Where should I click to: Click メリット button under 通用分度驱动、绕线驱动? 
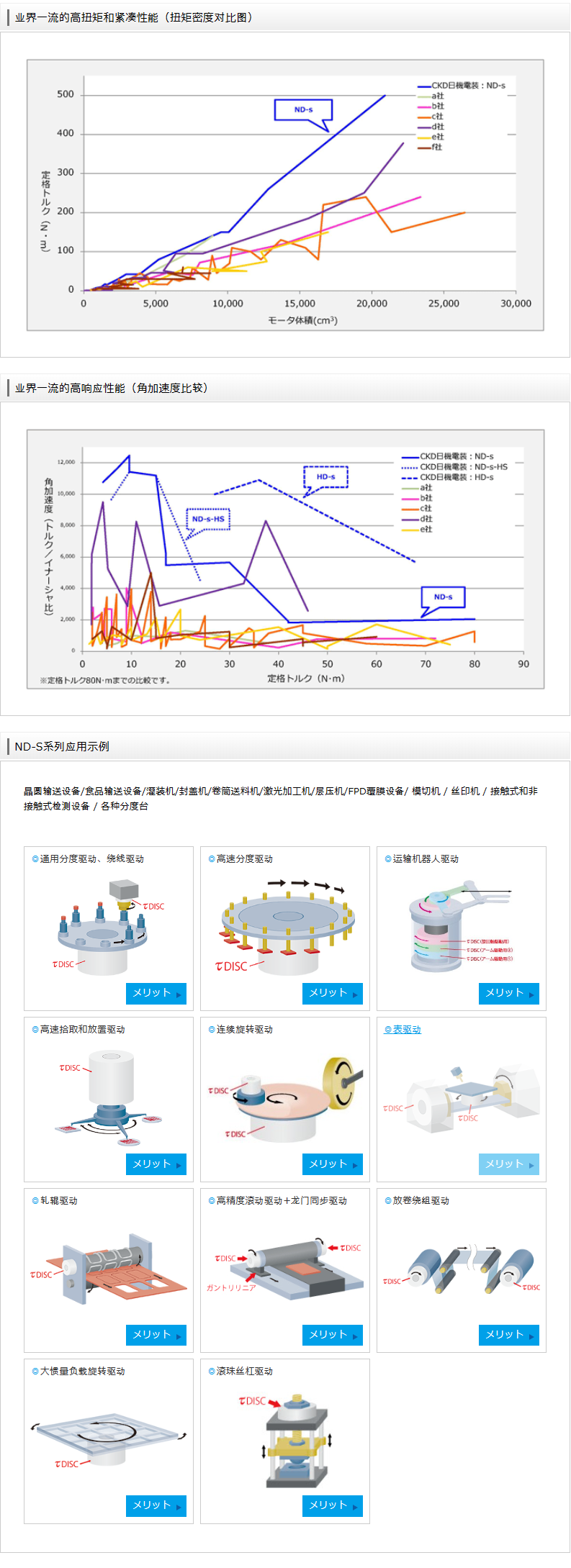(156, 993)
